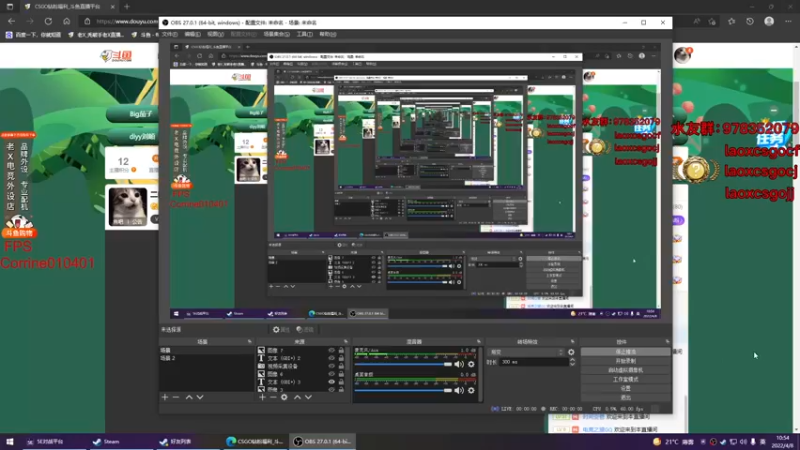This screenshot has width=800, height=450.
Task: Click the 开始录制 start recording button
Action: click(626, 361)
